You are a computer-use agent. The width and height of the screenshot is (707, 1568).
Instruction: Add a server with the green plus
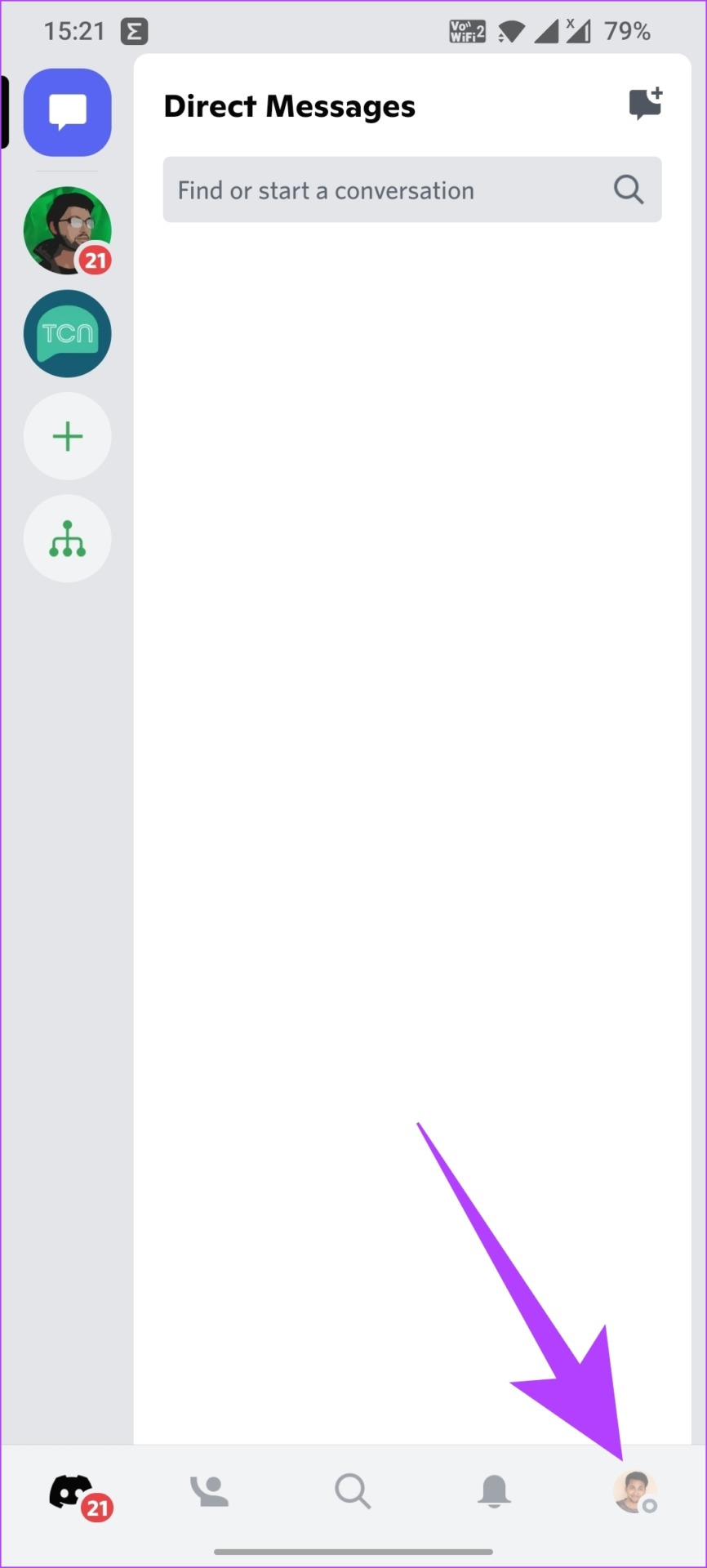point(68,436)
